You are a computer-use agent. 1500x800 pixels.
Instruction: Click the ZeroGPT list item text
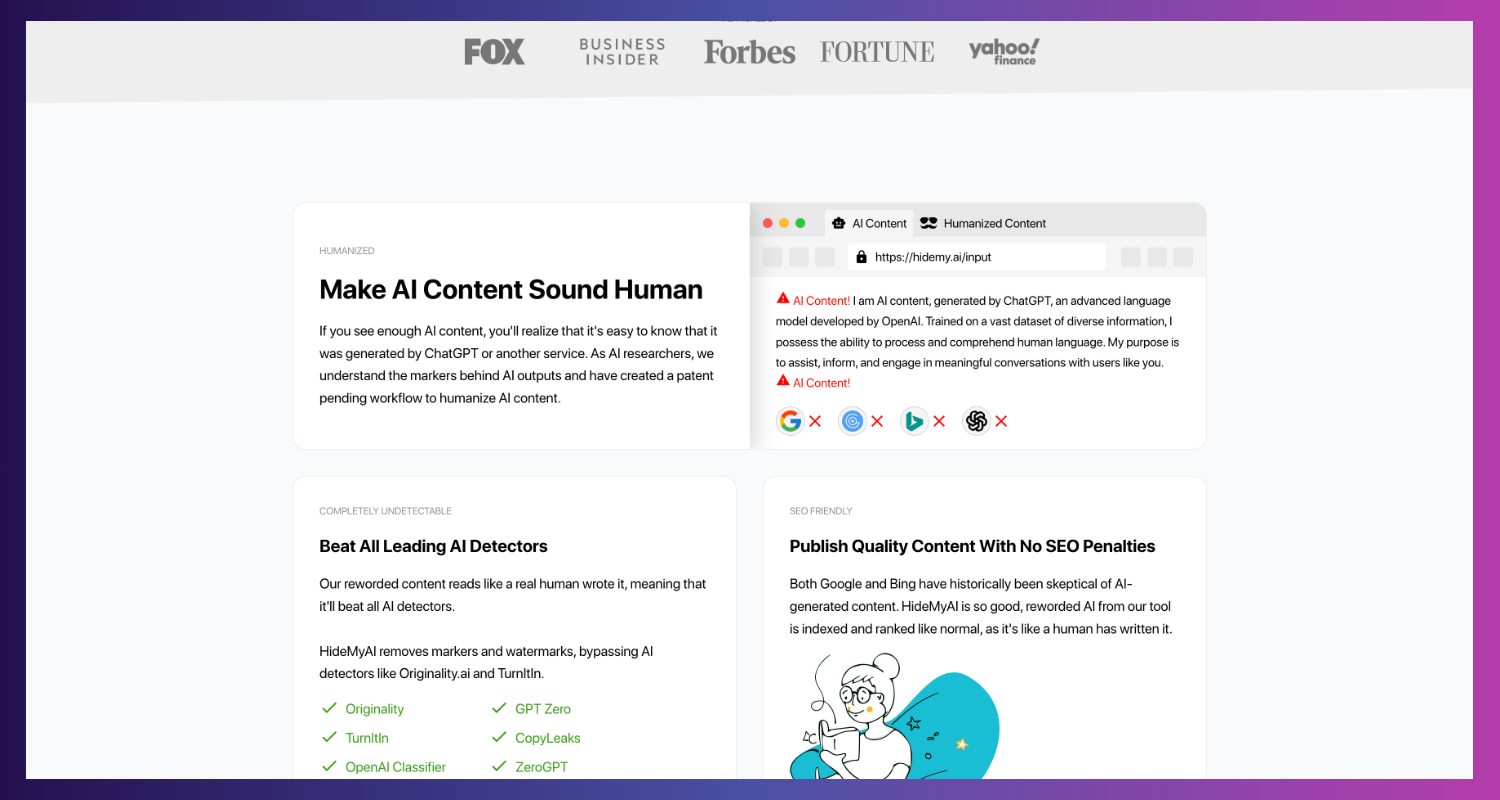(x=541, y=767)
